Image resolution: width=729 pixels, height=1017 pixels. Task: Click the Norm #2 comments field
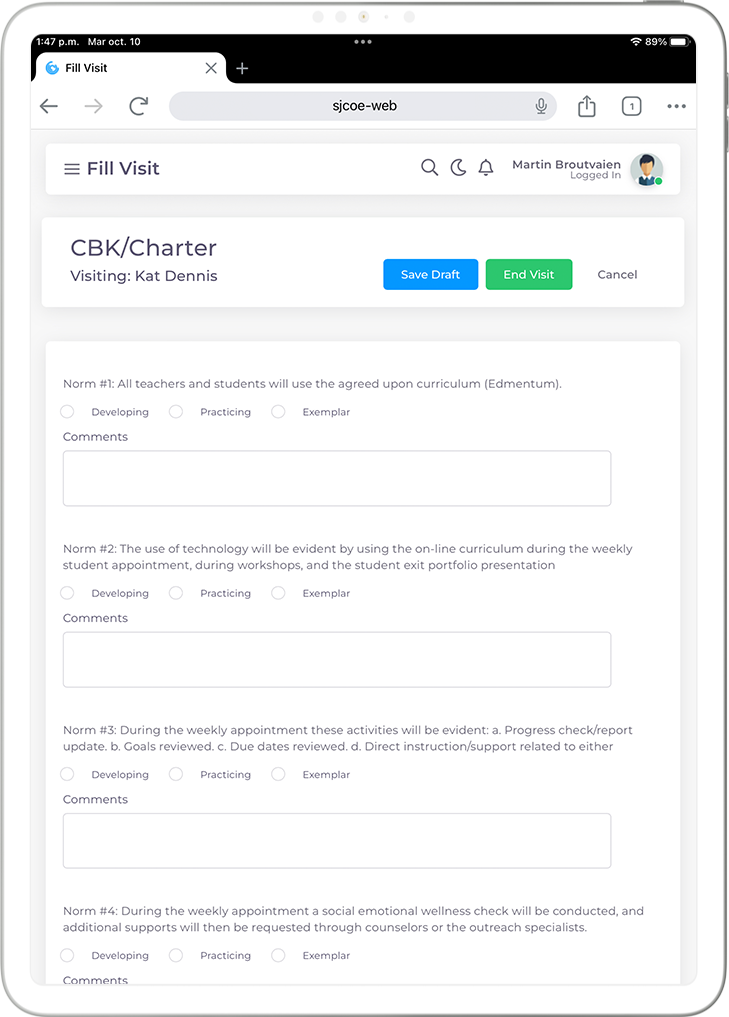337,659
